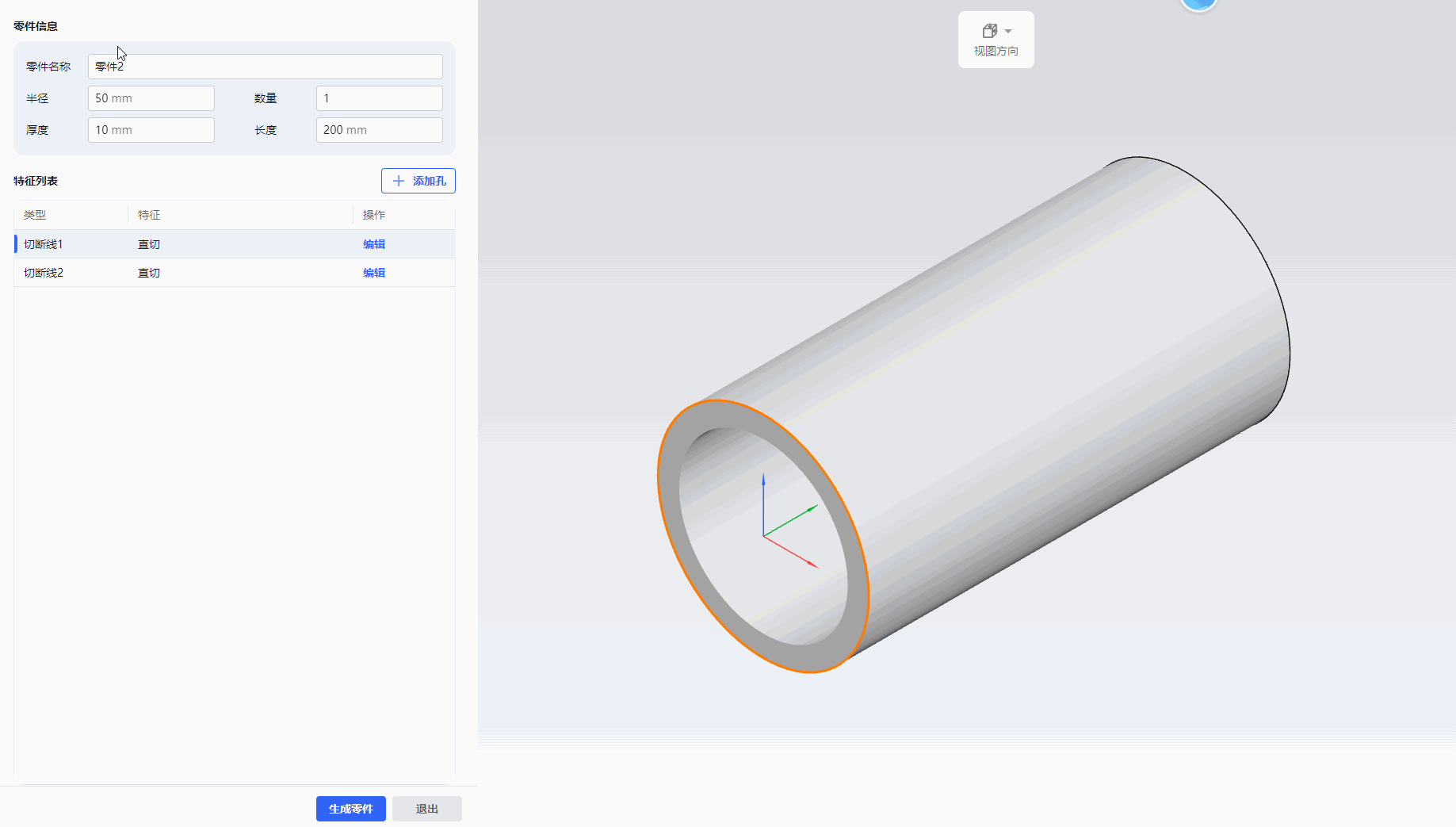The height and width of the screenshot is (827, 1456).
Task: Focus the 厚度 field showing 10 mm
Action: [x=151, y=130]
